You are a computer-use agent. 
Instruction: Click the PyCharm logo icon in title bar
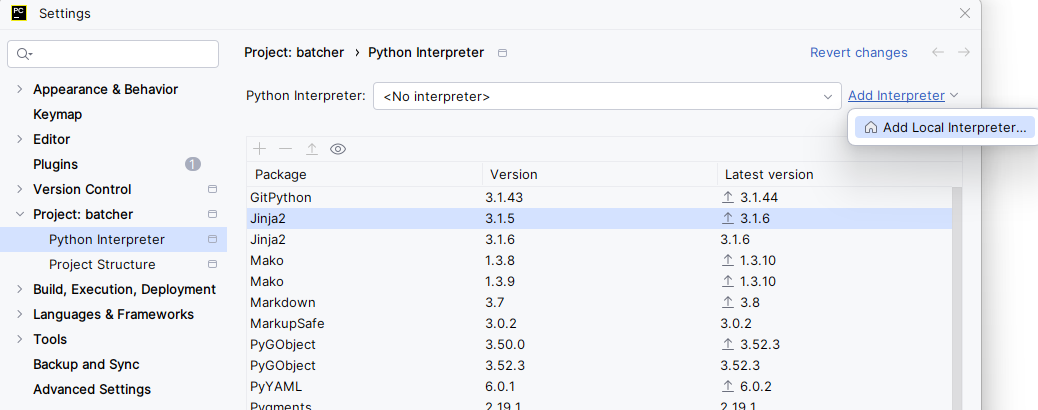[19, 13]
